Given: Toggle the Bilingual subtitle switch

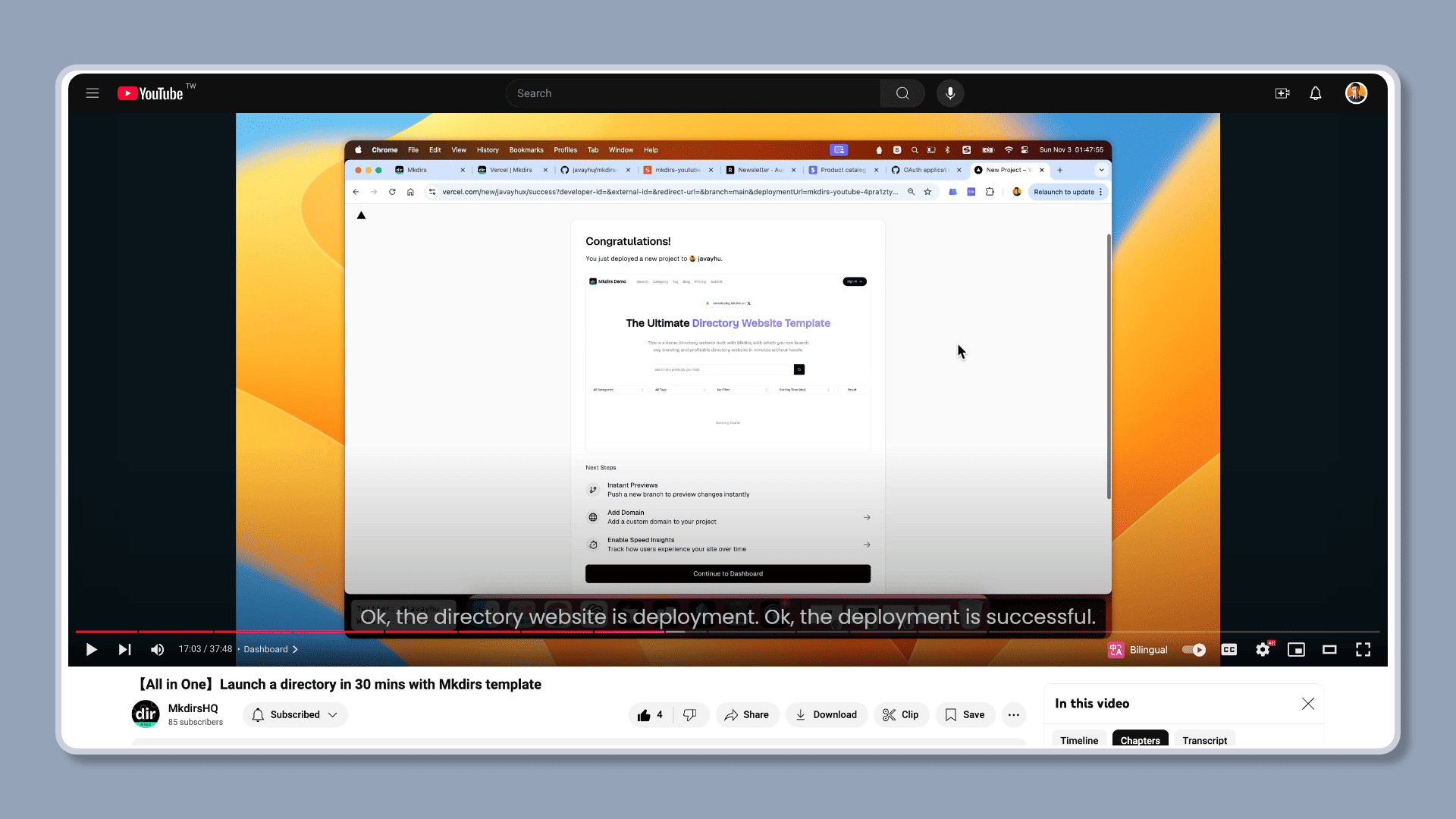Looking at the screenshot, I should (x=1192, y=649).
